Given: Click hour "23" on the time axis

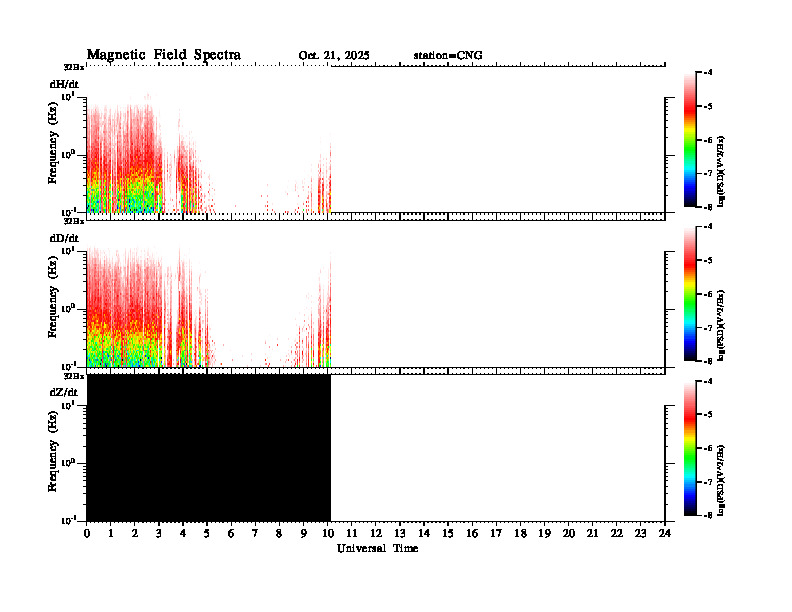Looking at the screenshot, I should click(x=640, y=534).
